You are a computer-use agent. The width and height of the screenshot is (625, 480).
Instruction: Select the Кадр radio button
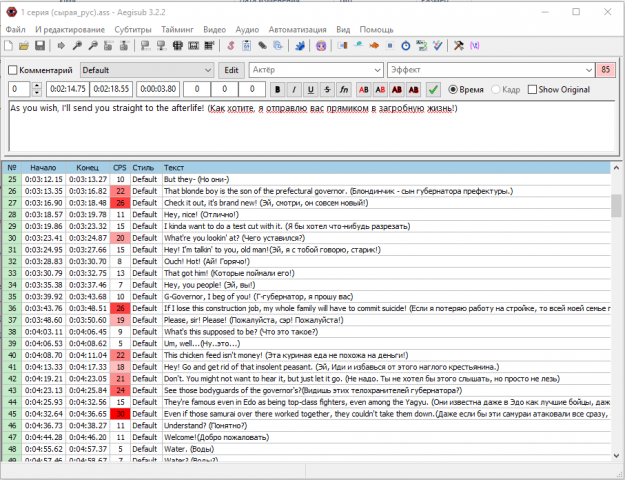(x=495, y=90)
